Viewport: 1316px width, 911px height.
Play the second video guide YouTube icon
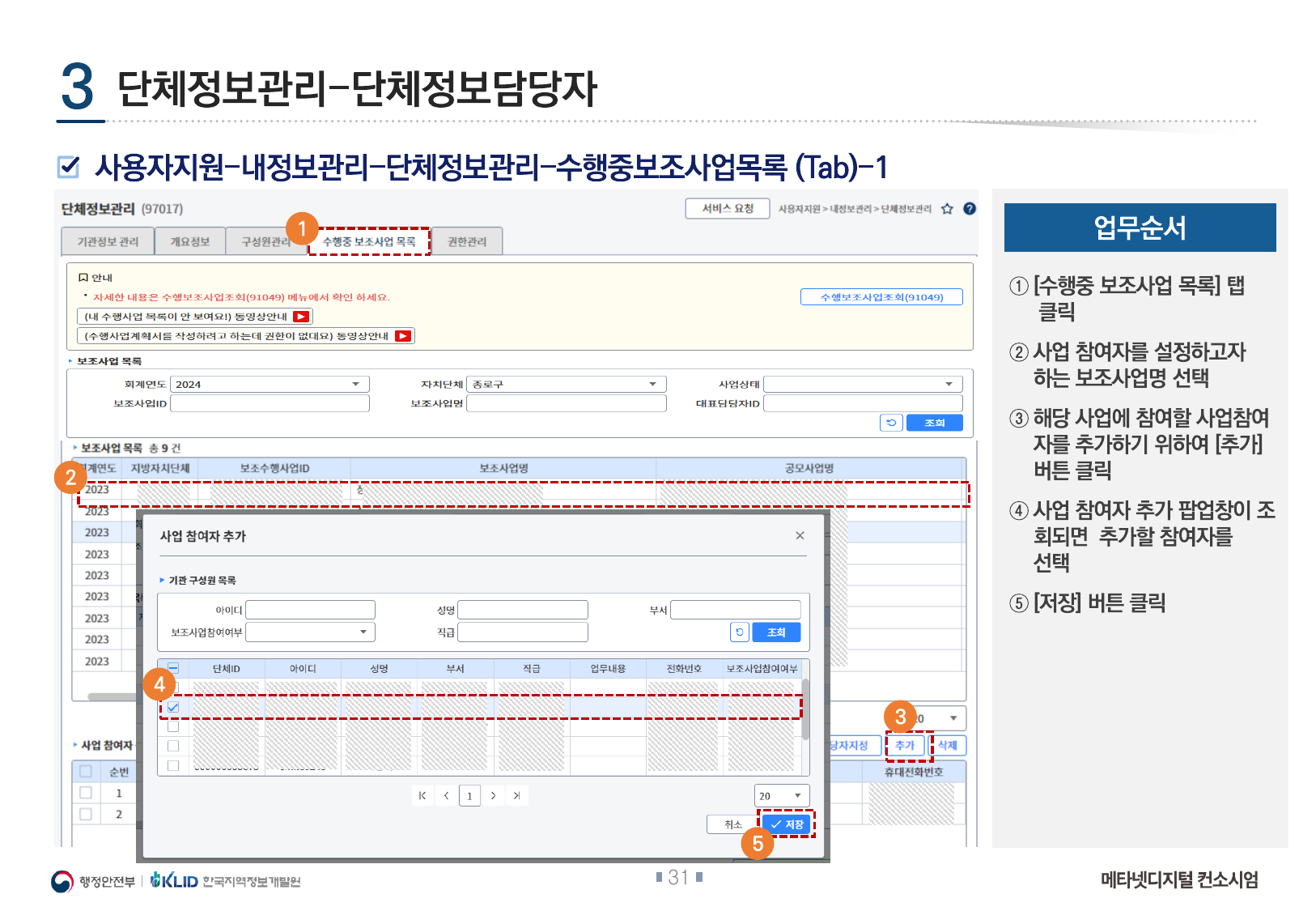pyautogui.click(x=403, y=336)
